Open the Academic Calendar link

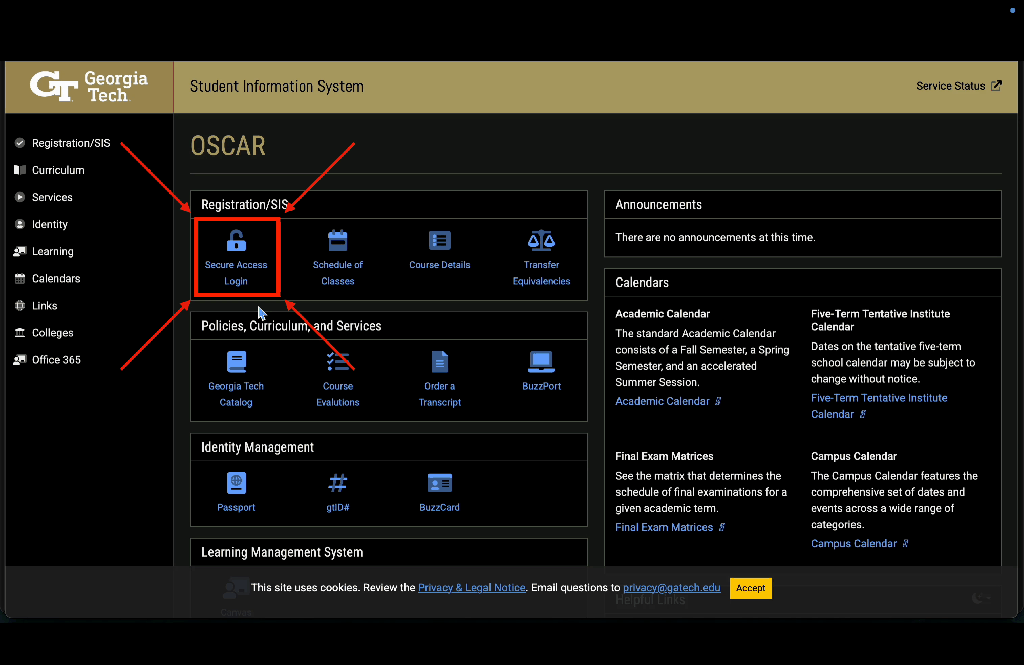668,401
